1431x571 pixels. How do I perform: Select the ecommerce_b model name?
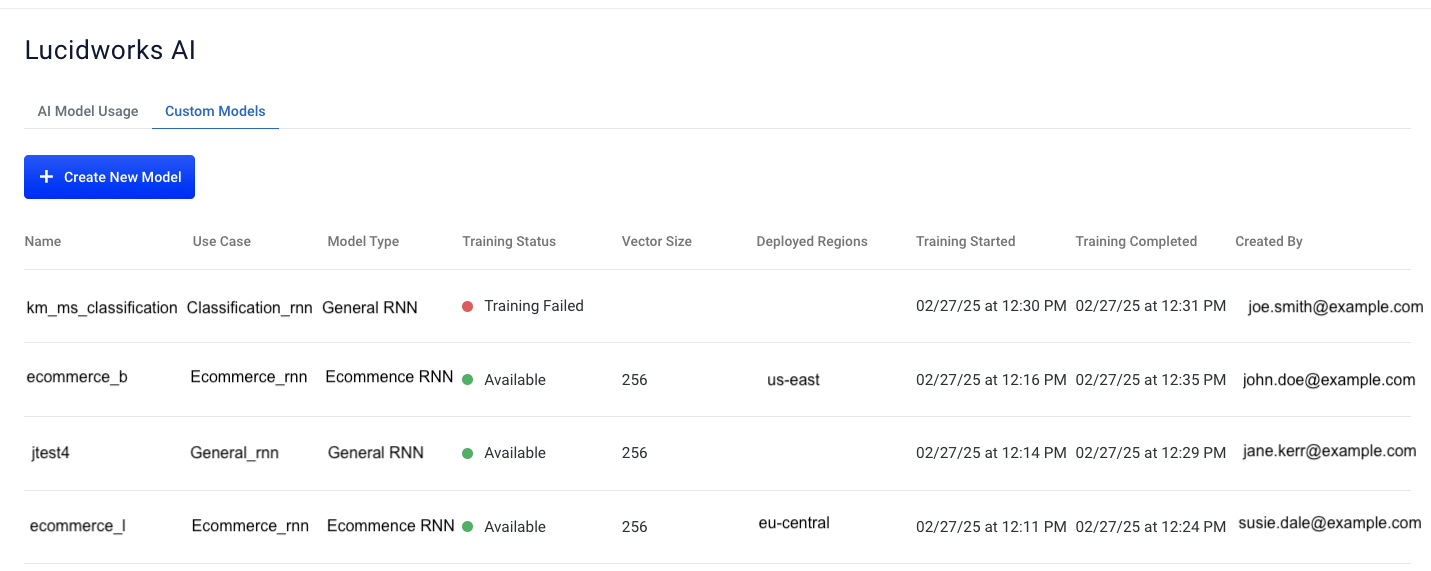point(77,377)
